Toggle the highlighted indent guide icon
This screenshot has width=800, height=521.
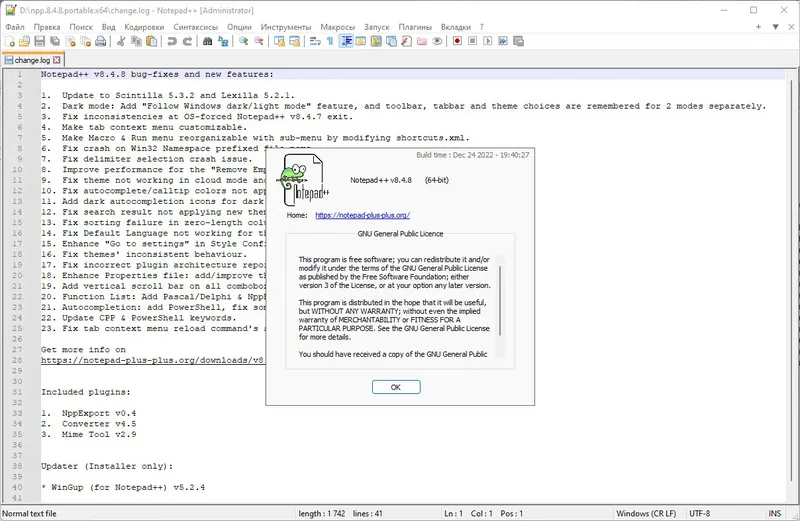point(346,41)
